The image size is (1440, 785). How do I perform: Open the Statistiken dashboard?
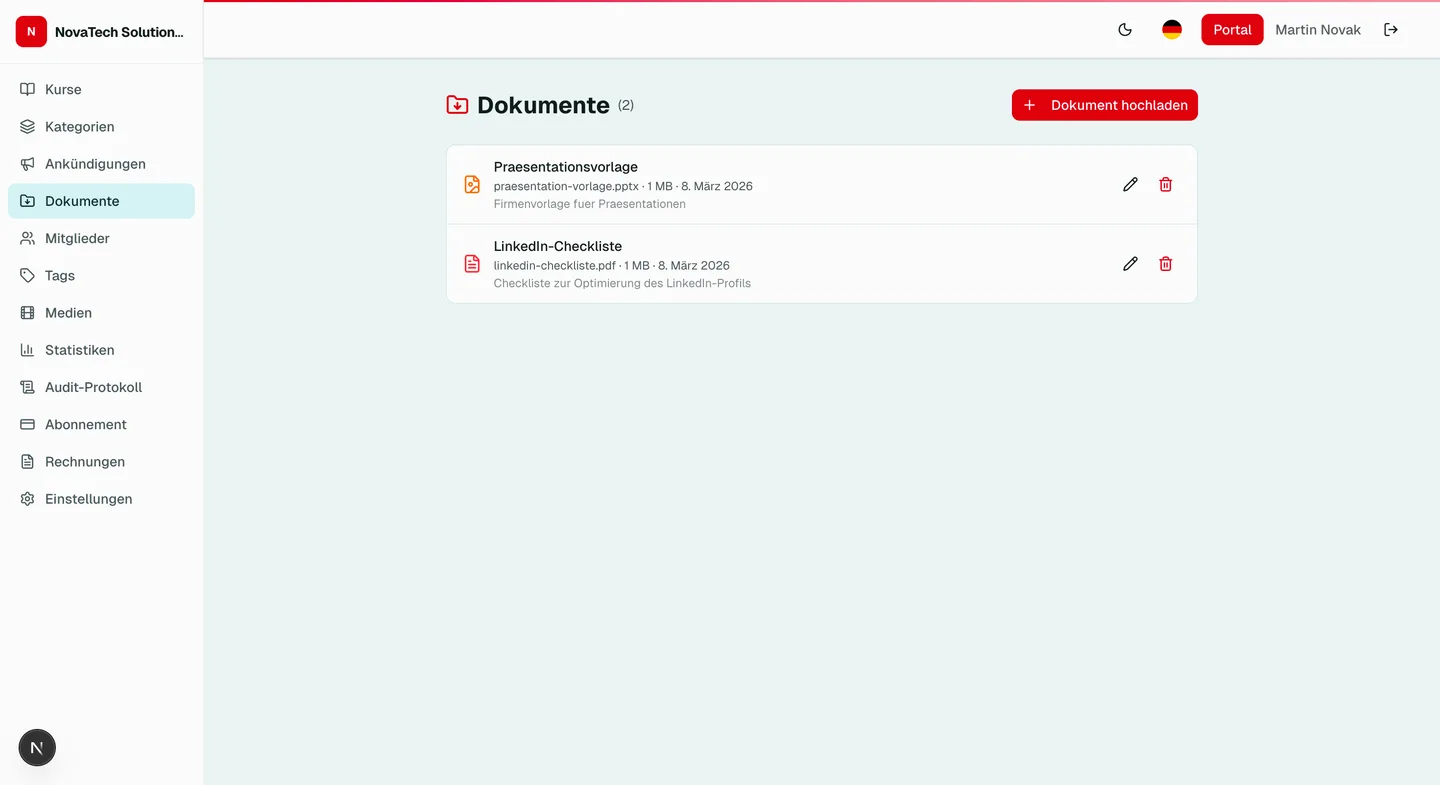click(x=78, y=350)
